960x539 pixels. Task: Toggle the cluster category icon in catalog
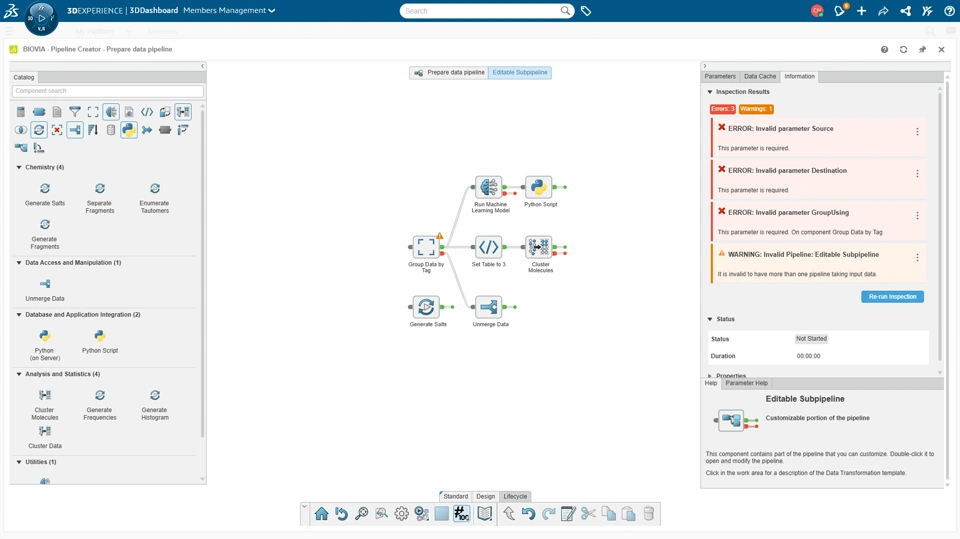183,112
